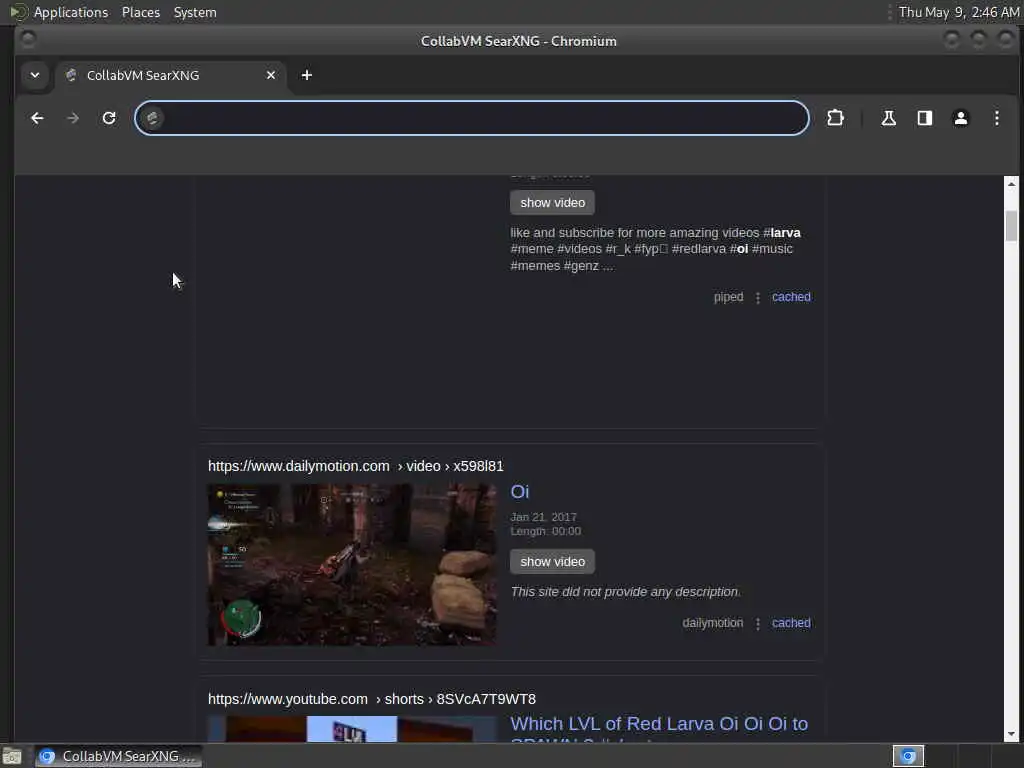This screenshot has width=1024, height=768.
Task: Open the Chromium three-dot menu
Action: tap(997, 118)
